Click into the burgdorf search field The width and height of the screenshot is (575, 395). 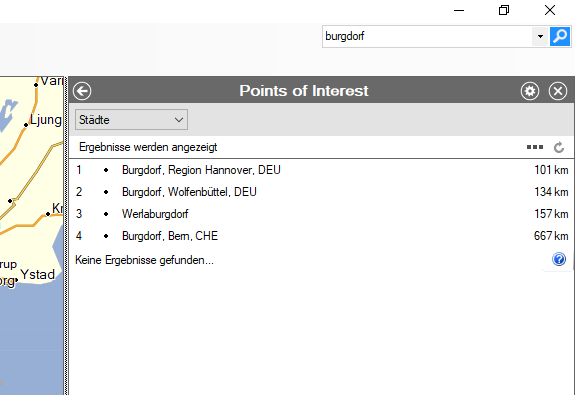(427, 36)
